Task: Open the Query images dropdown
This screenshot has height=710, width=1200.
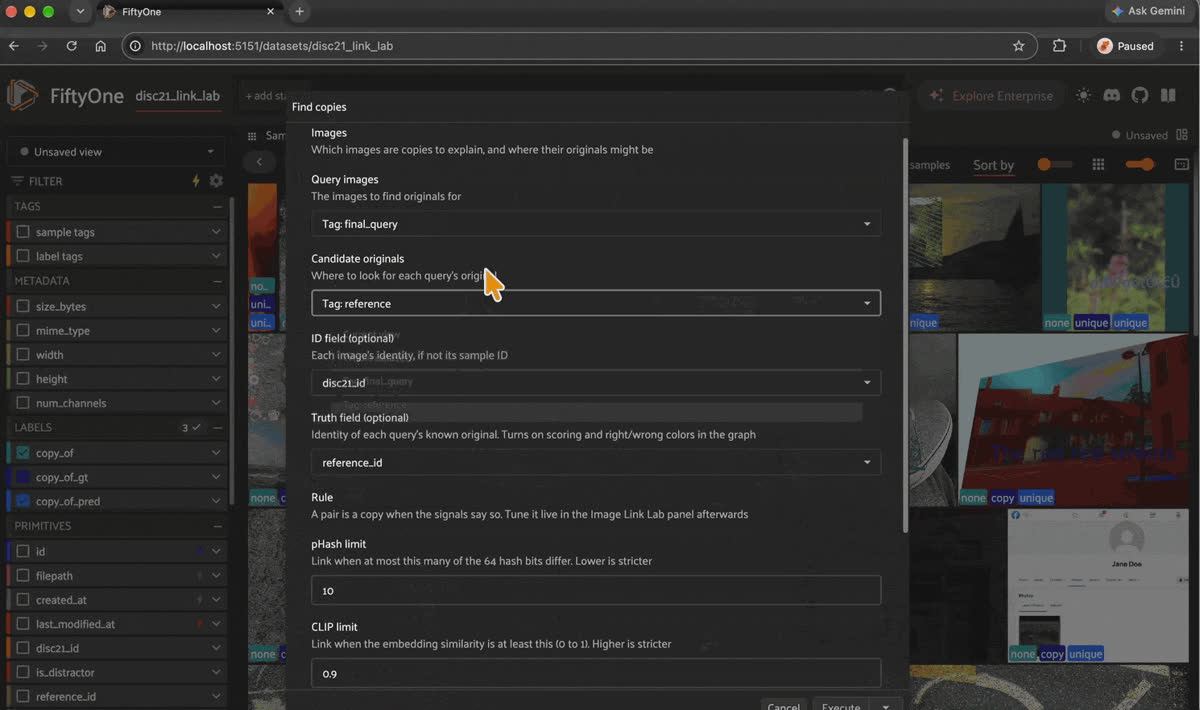Action: point(596,224)
